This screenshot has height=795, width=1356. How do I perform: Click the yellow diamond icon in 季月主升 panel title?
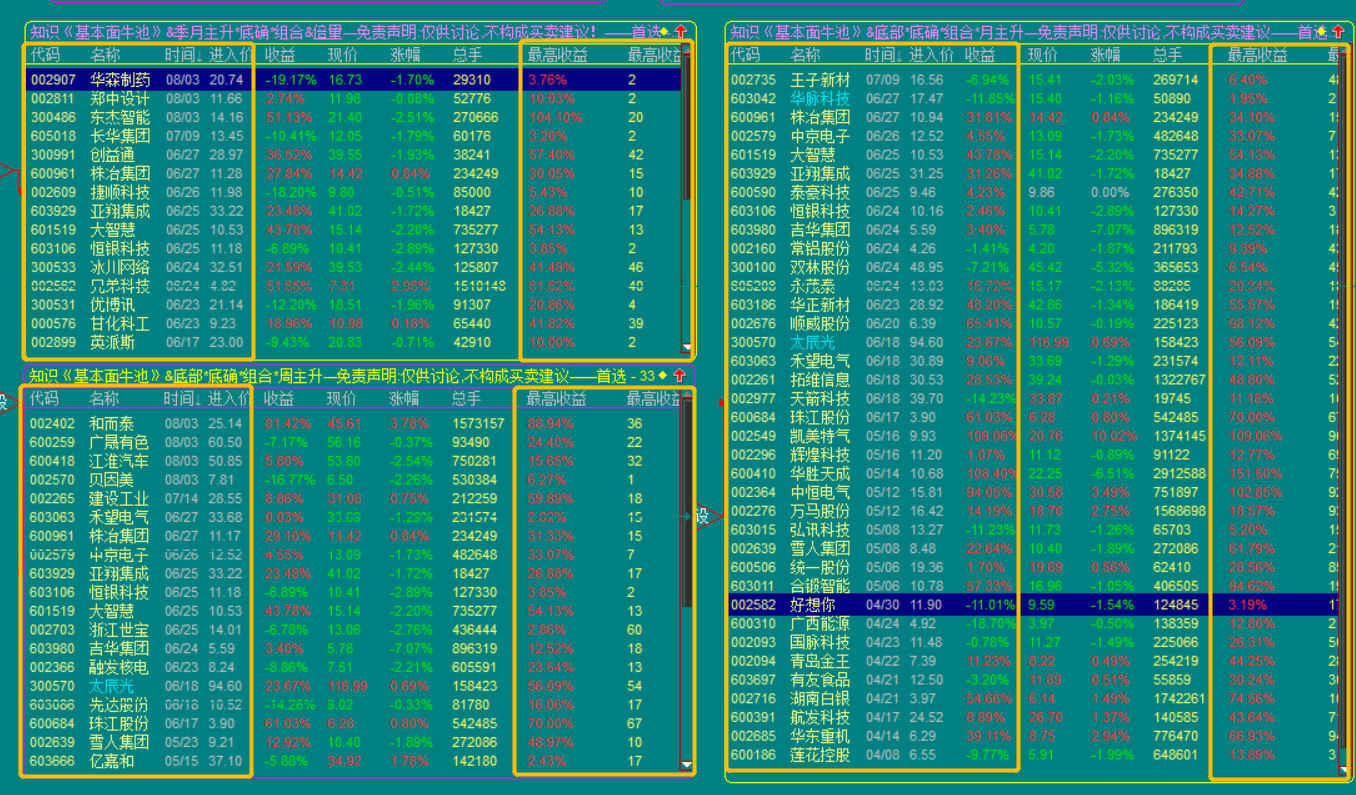click(665, 32)
